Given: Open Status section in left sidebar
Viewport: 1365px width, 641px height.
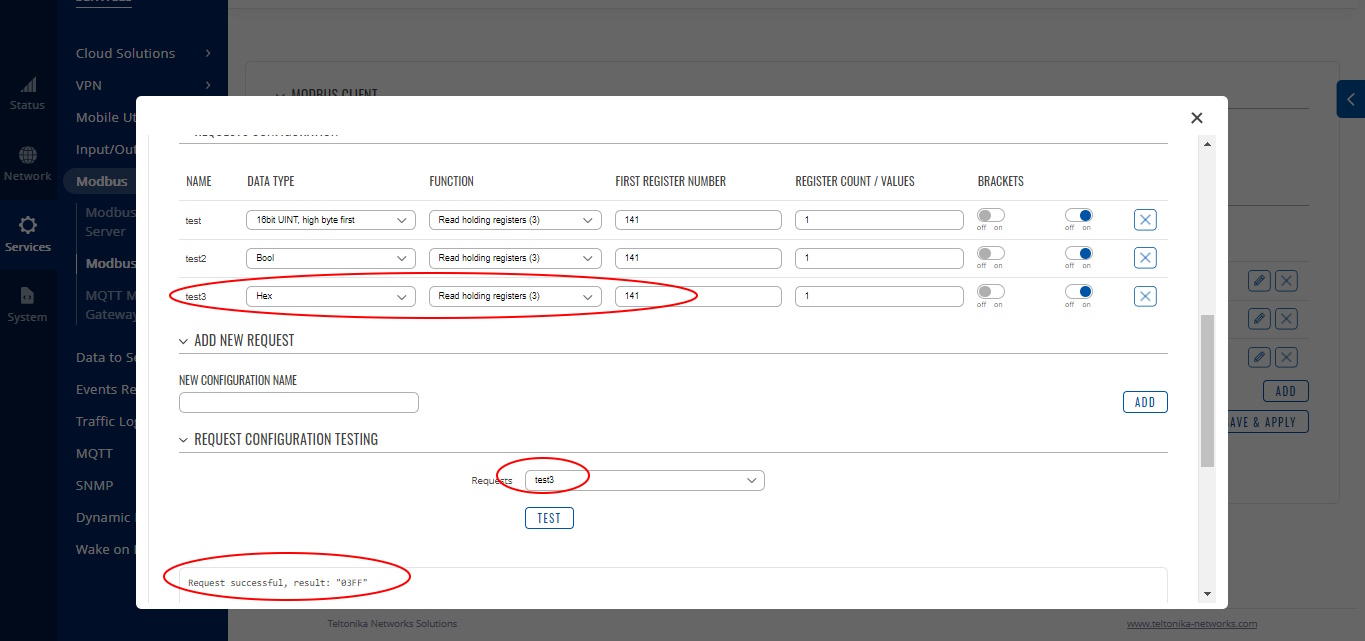Looking at the screenshot, I should [x=27, y=93].
